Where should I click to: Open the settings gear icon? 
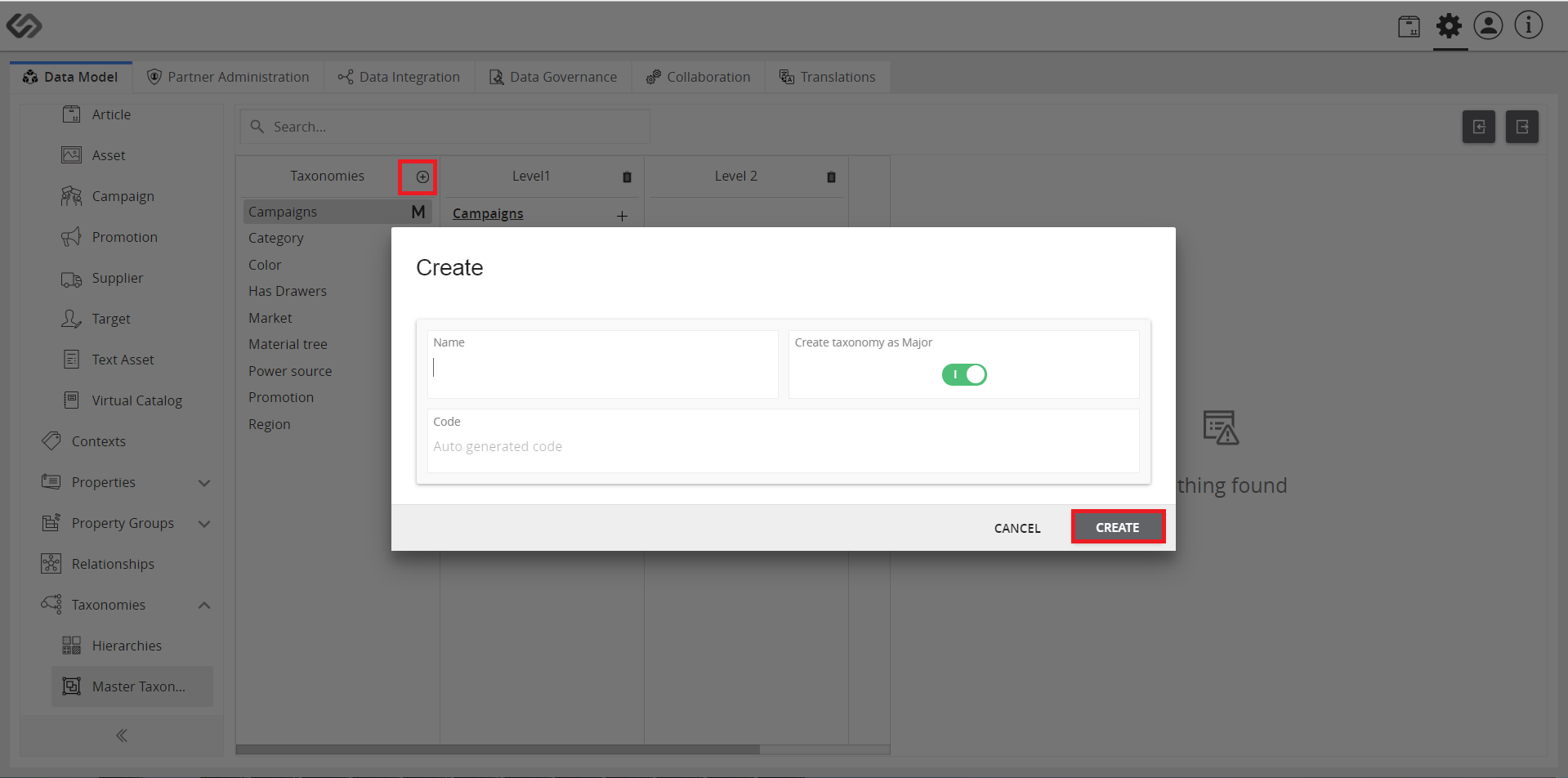point(1449,26)
